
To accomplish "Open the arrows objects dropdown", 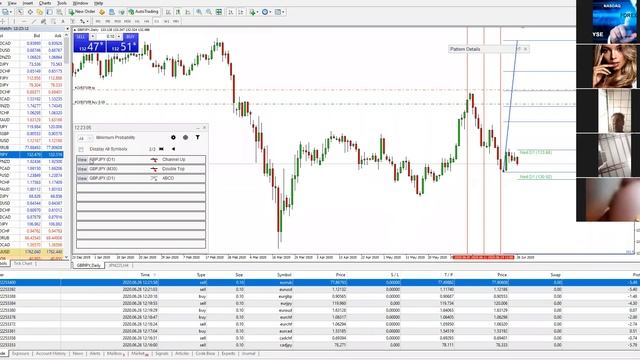I will click(84, 21).
